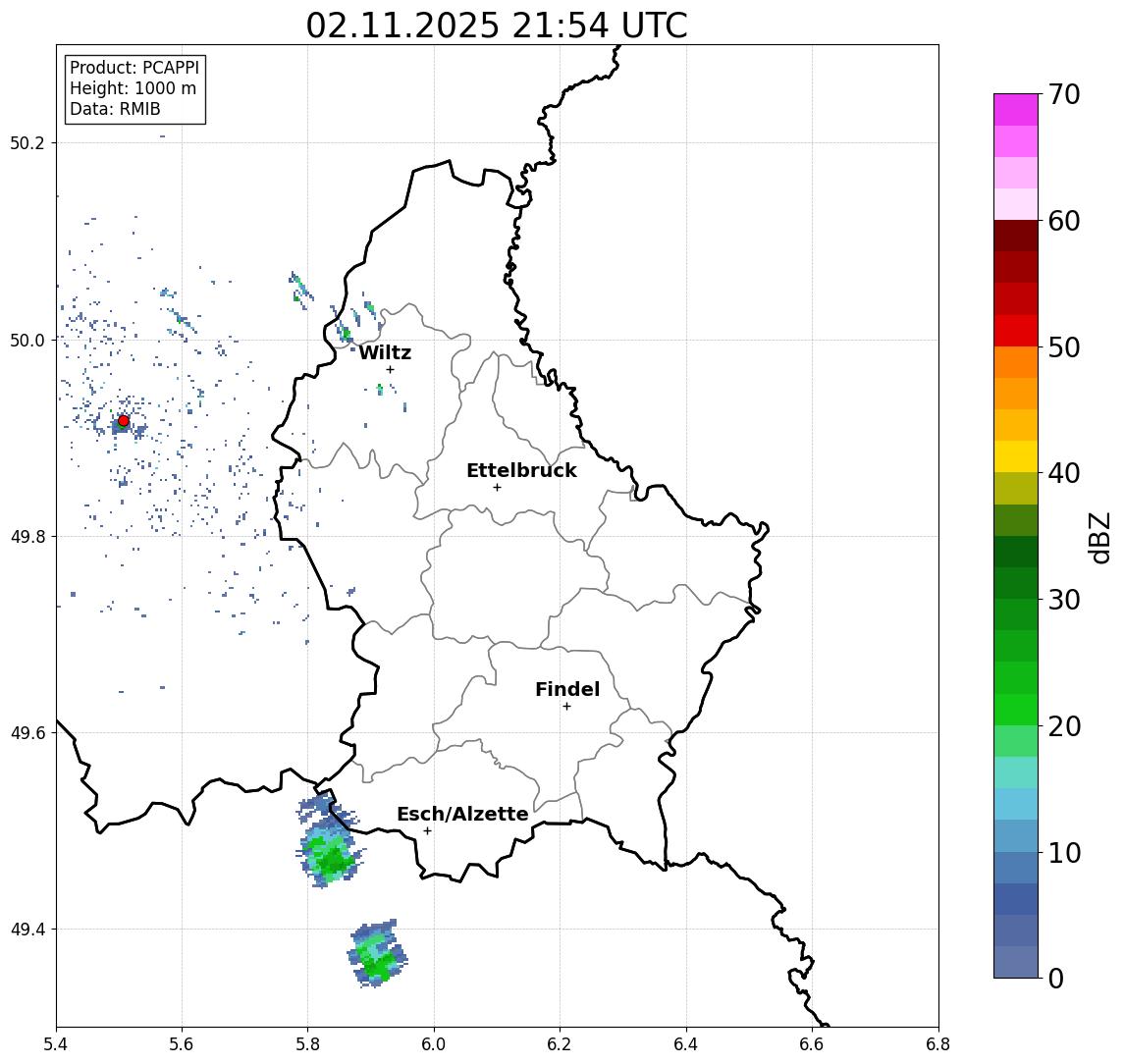Click the Wiltz station cross marker

[390, 369]
